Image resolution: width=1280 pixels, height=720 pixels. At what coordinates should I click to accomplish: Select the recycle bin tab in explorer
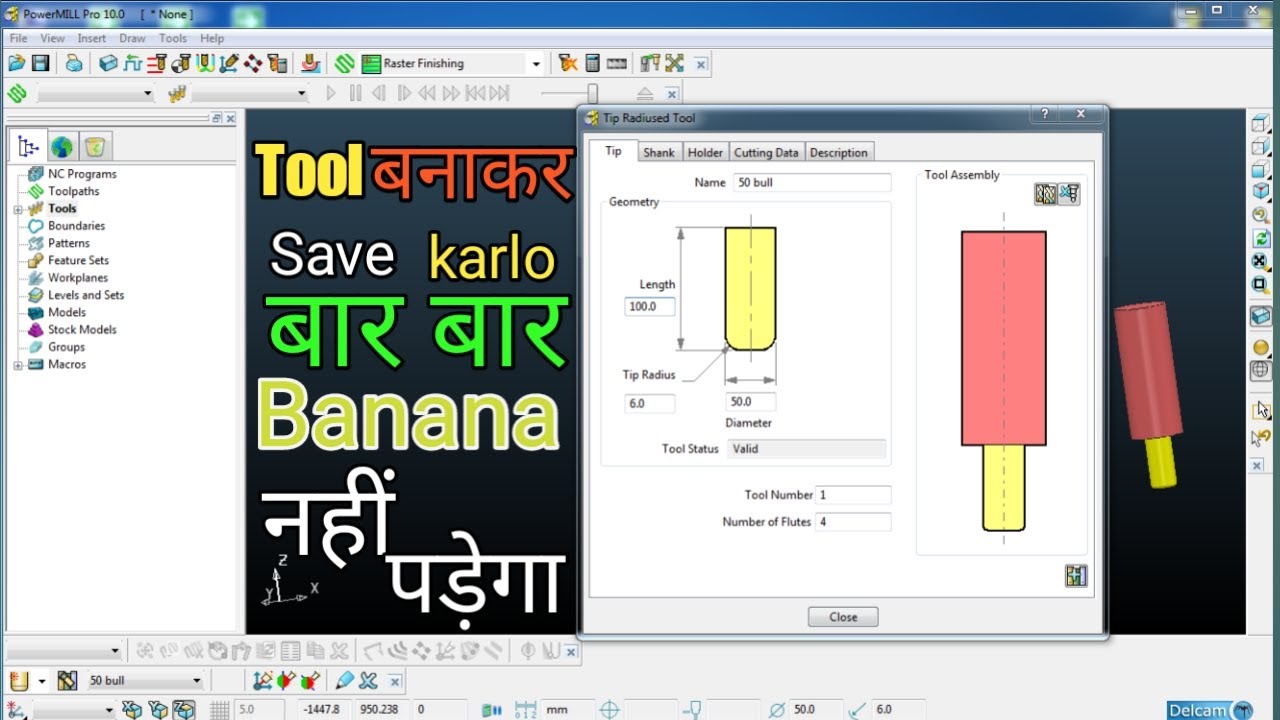coord(95,147)
